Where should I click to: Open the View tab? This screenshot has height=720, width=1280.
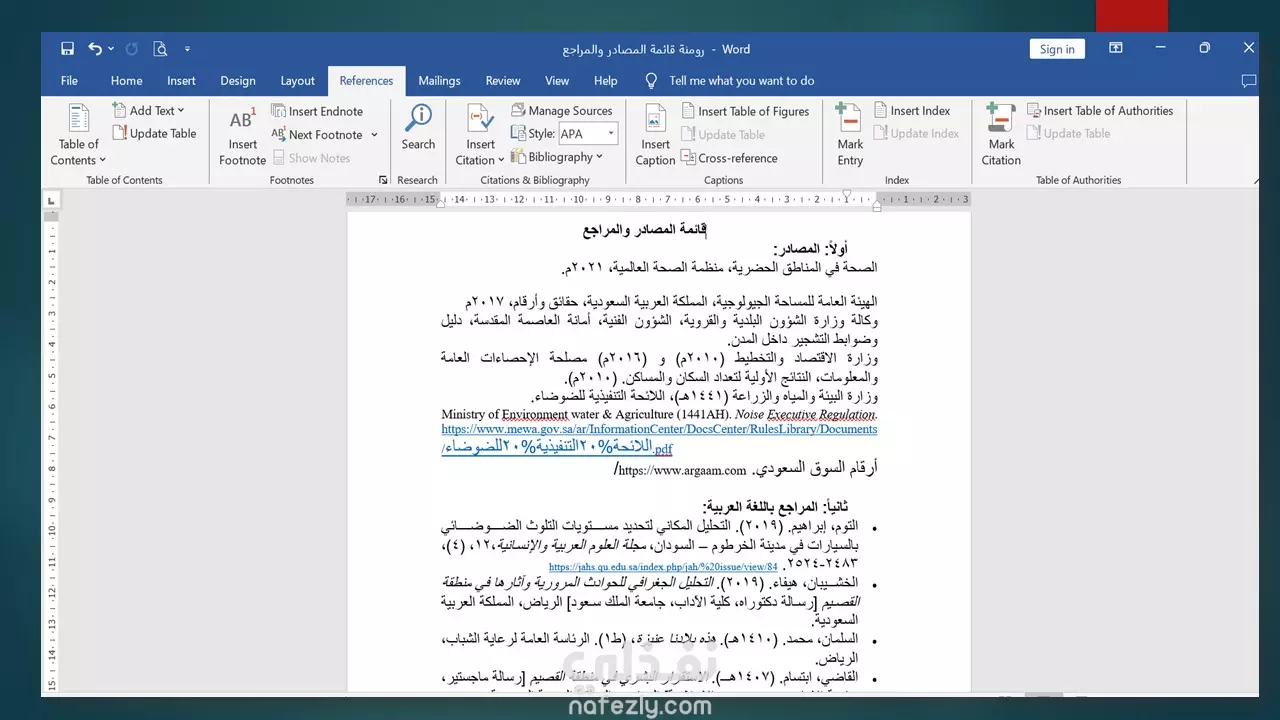tap(557, 81)
